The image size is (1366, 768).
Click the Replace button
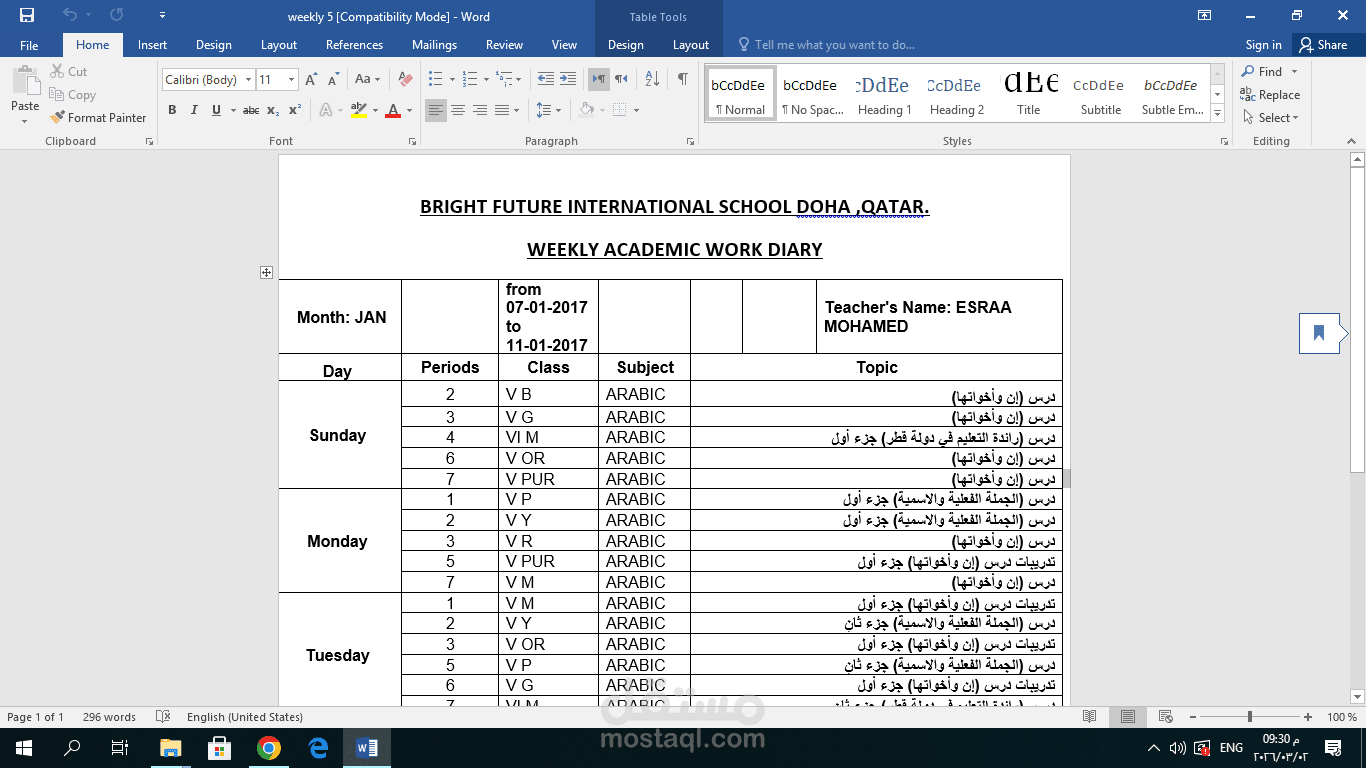pos(1270,95)
